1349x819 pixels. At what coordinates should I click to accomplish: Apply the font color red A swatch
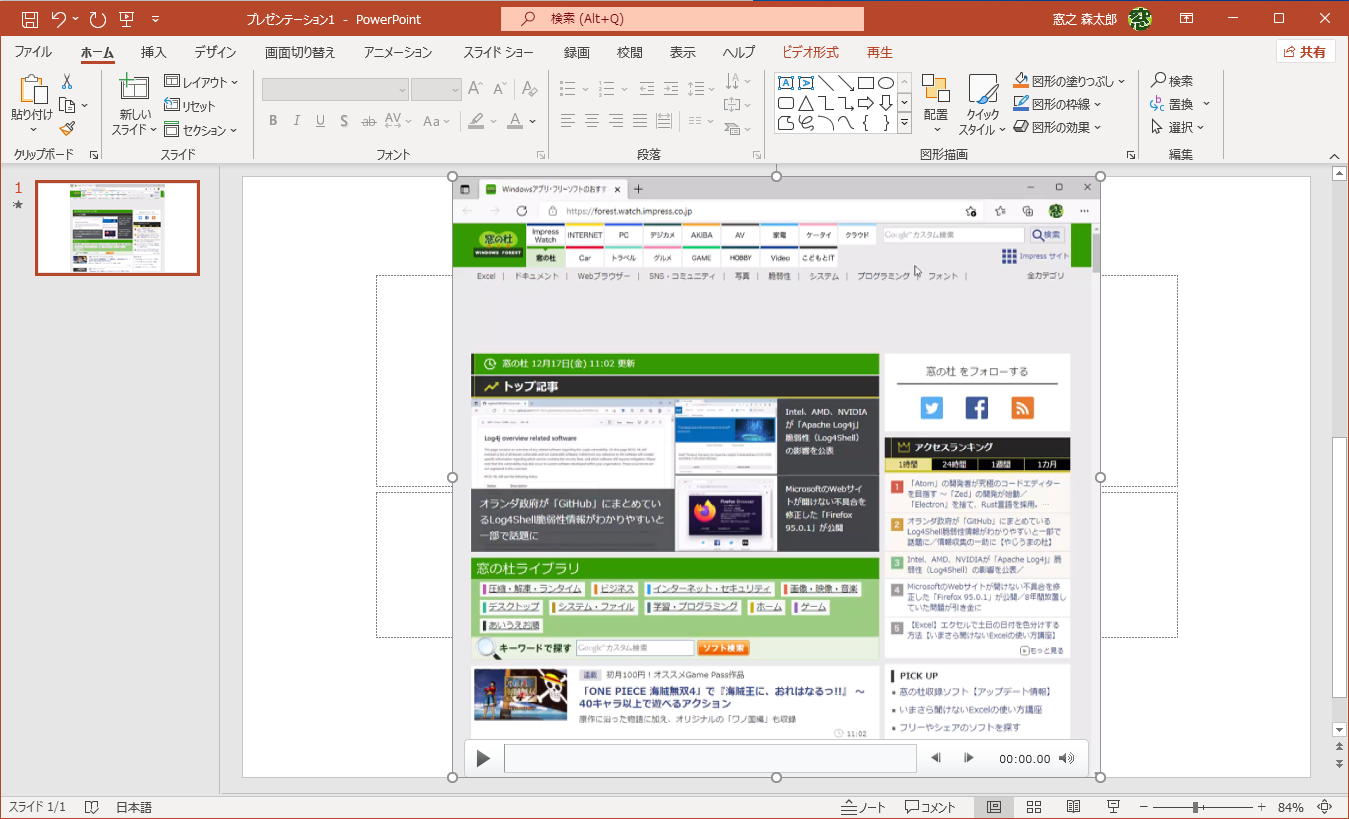515,121
